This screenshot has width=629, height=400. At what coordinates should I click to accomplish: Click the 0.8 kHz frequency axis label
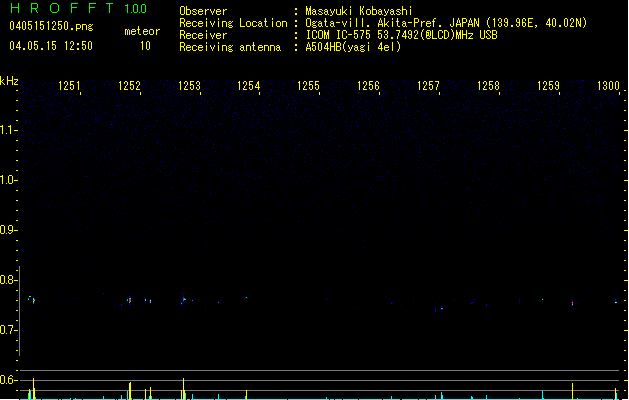tap(8, 280)
